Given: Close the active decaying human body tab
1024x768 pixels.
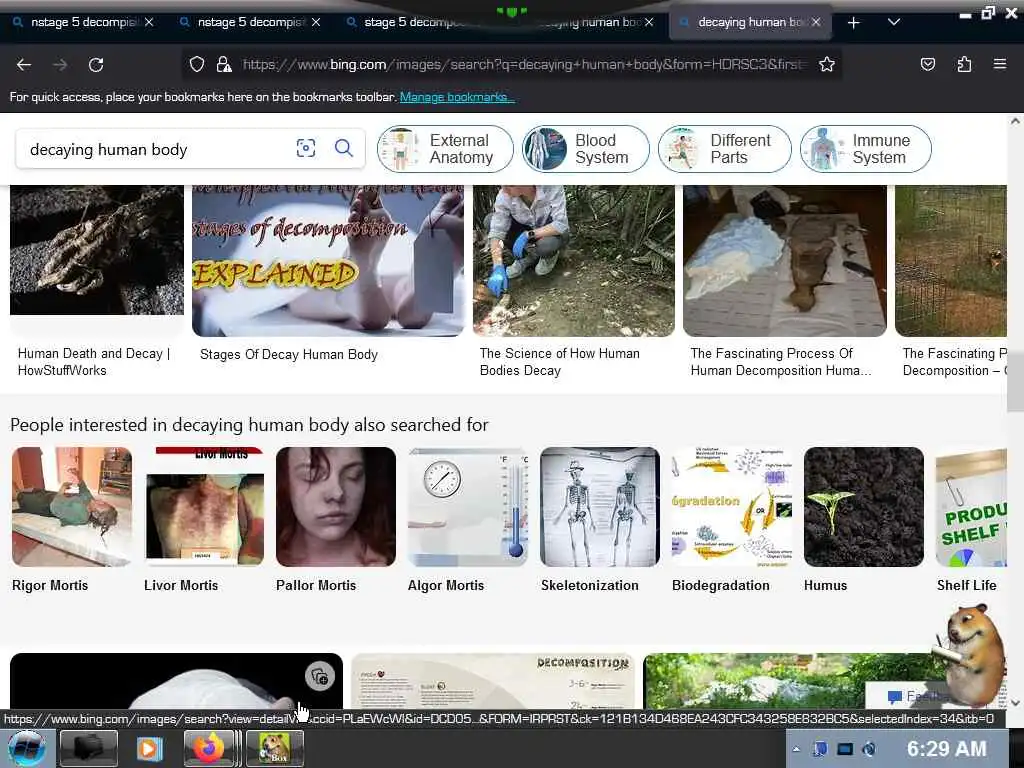Looking at the screenshot, I should pos(816,22).
